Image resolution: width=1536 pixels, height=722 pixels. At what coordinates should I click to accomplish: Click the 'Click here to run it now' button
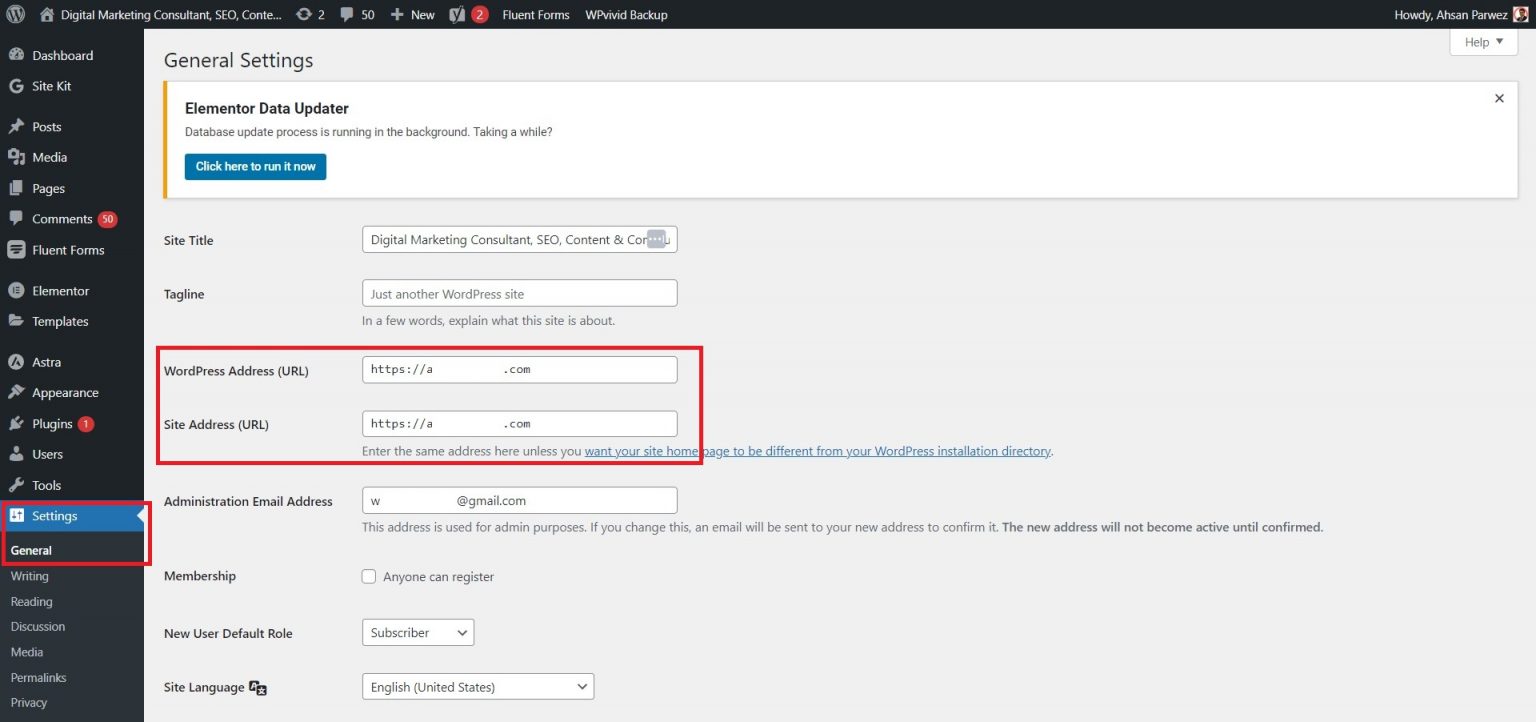coord(255,166)
